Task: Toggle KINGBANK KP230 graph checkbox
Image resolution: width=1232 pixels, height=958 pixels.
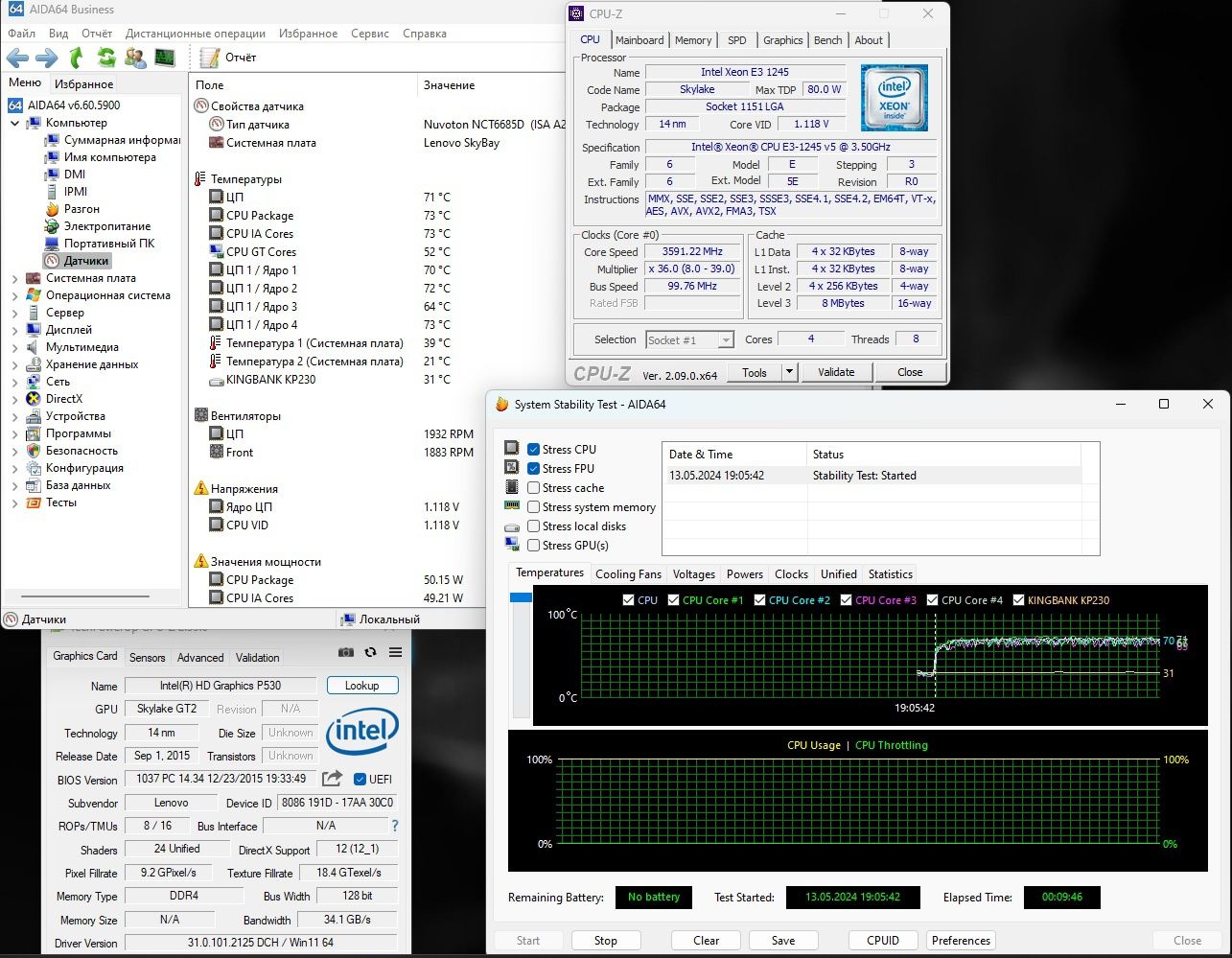Action: click(1018, 600)
